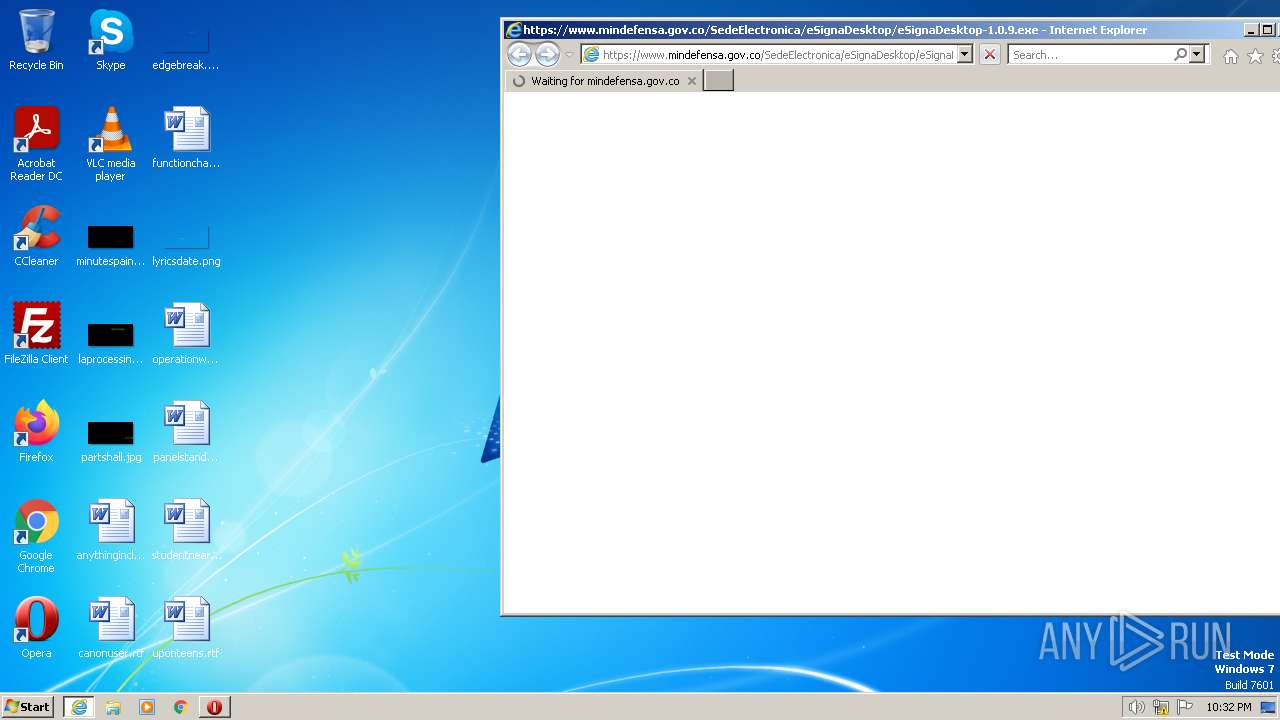This screenshot has width=1280, height=720.
Task: Open Acrobat Reader DC shortcut
Action: (36, 144)
